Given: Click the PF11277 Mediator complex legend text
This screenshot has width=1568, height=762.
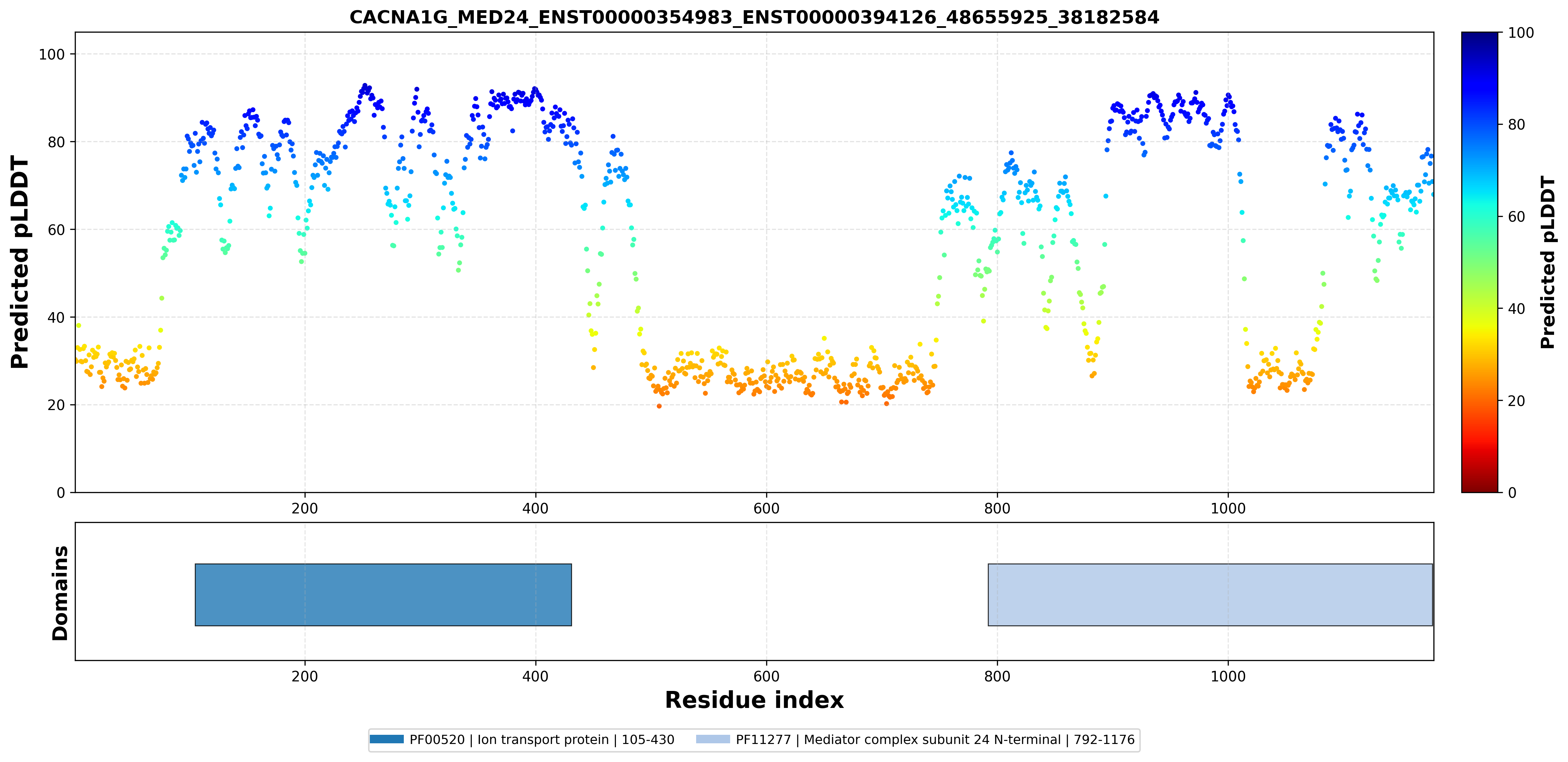Looking at the screenshot, I should 935,740.
